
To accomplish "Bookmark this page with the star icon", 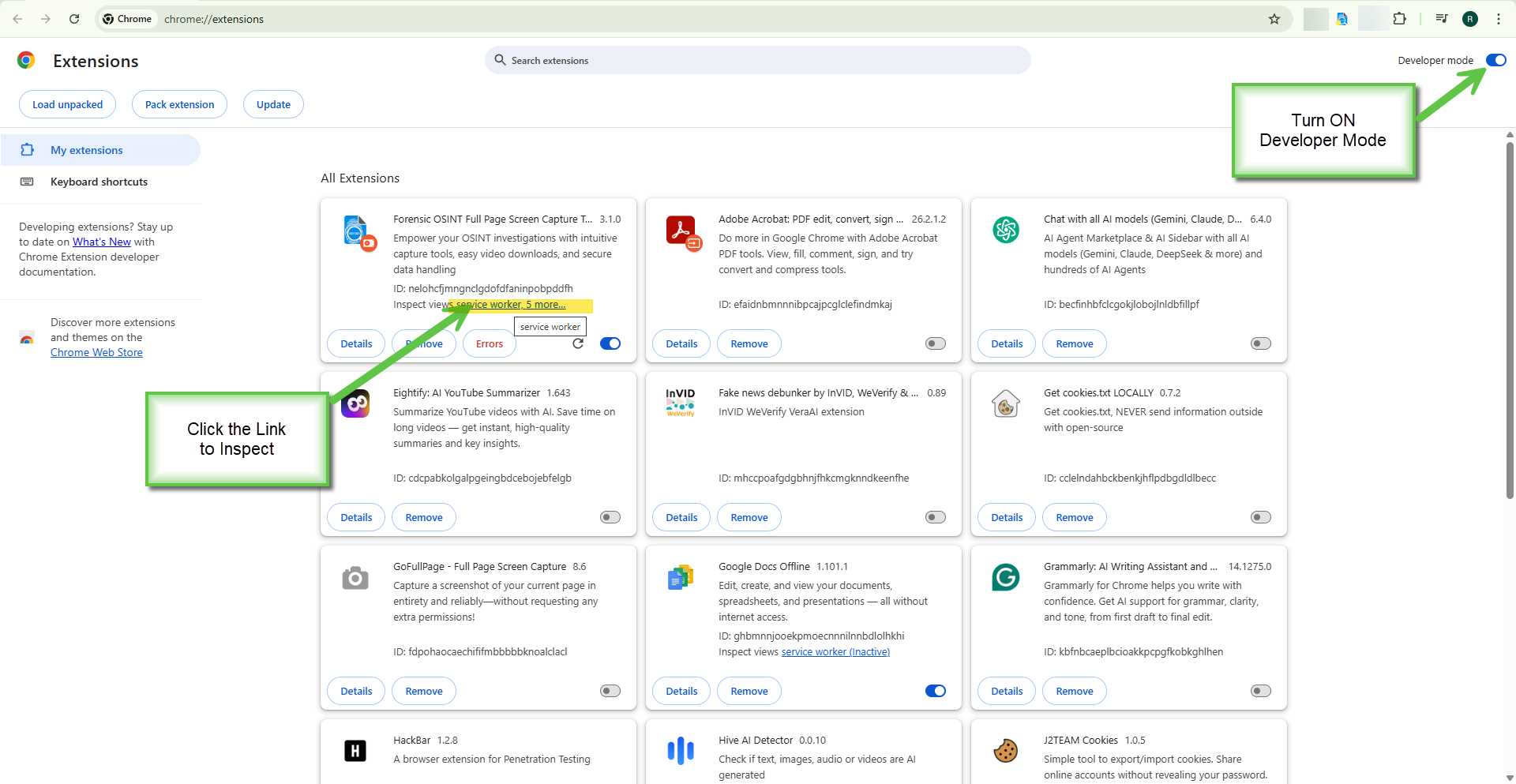I will tap(1274, 19).
